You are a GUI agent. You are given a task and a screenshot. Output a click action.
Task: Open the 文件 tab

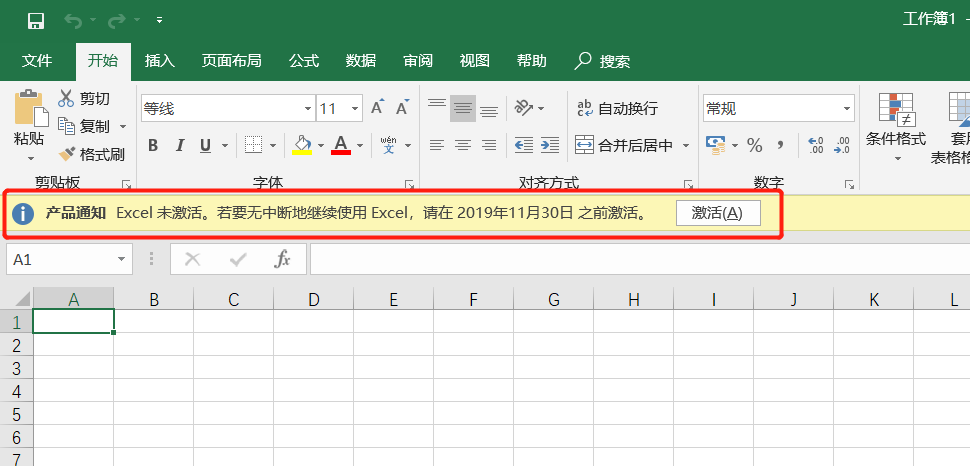[x=37, y=61]
